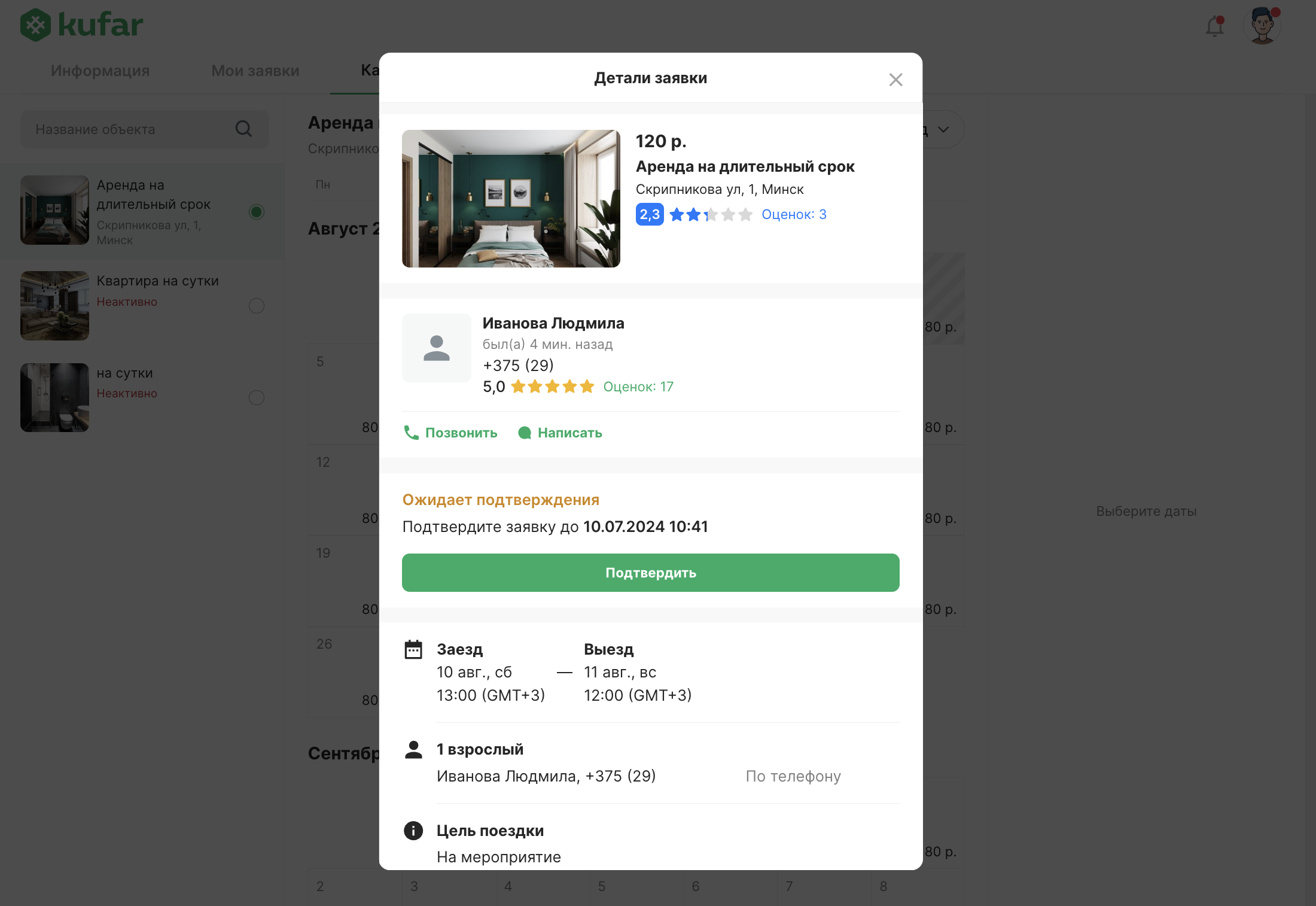Select the на сутки listing radio button
Viewport: 1316px width, 906px height.
(257, 397)
